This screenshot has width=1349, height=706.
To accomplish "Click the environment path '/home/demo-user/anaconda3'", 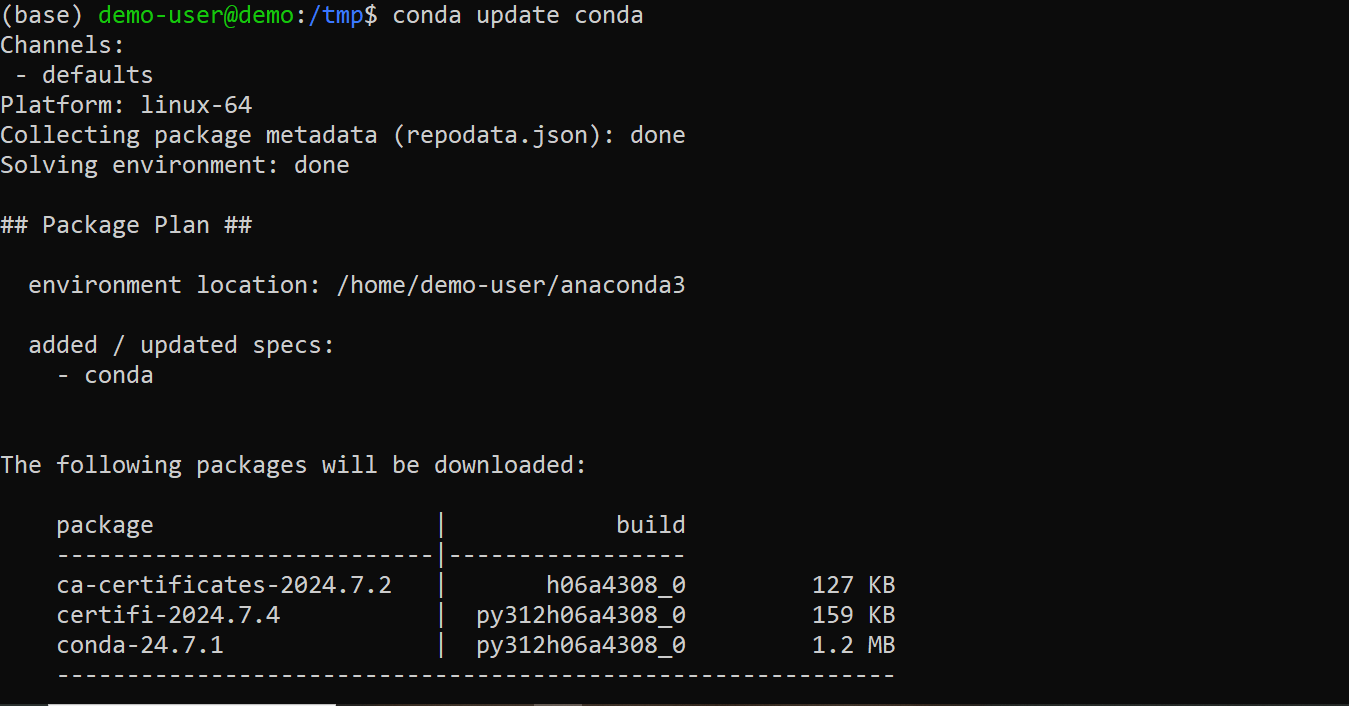I will (511, 285).
